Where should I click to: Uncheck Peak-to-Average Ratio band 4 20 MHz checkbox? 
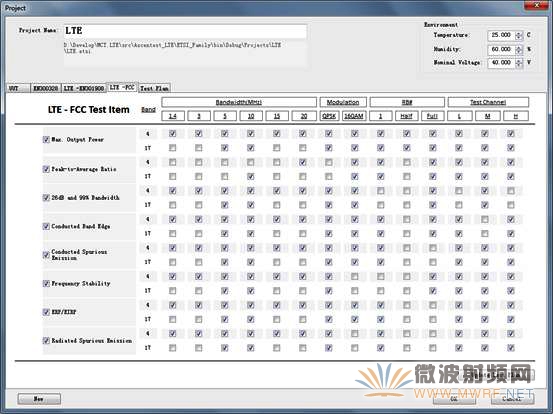tap(303, 162)
